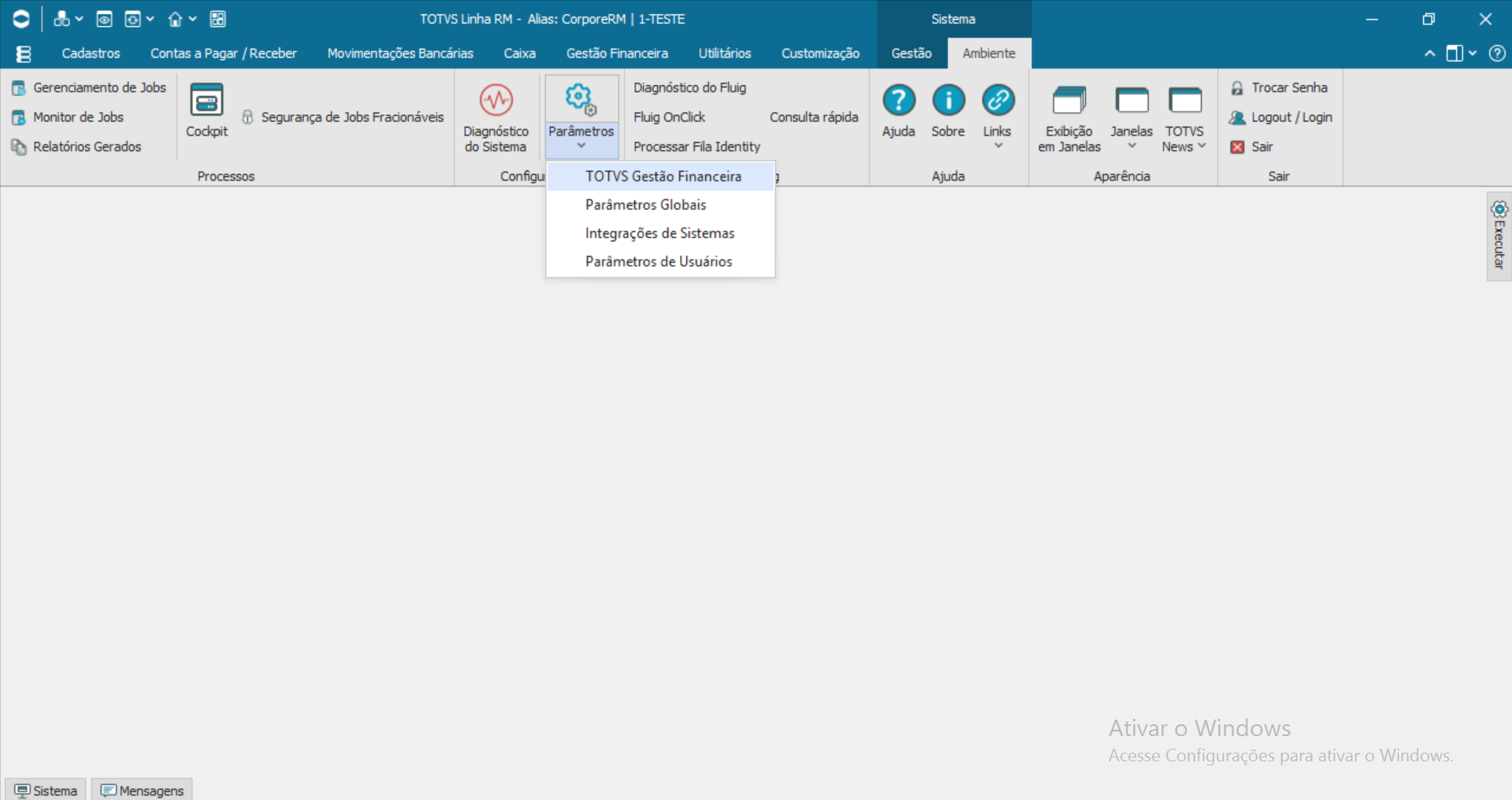Open the Customização tab

[820, 54]
